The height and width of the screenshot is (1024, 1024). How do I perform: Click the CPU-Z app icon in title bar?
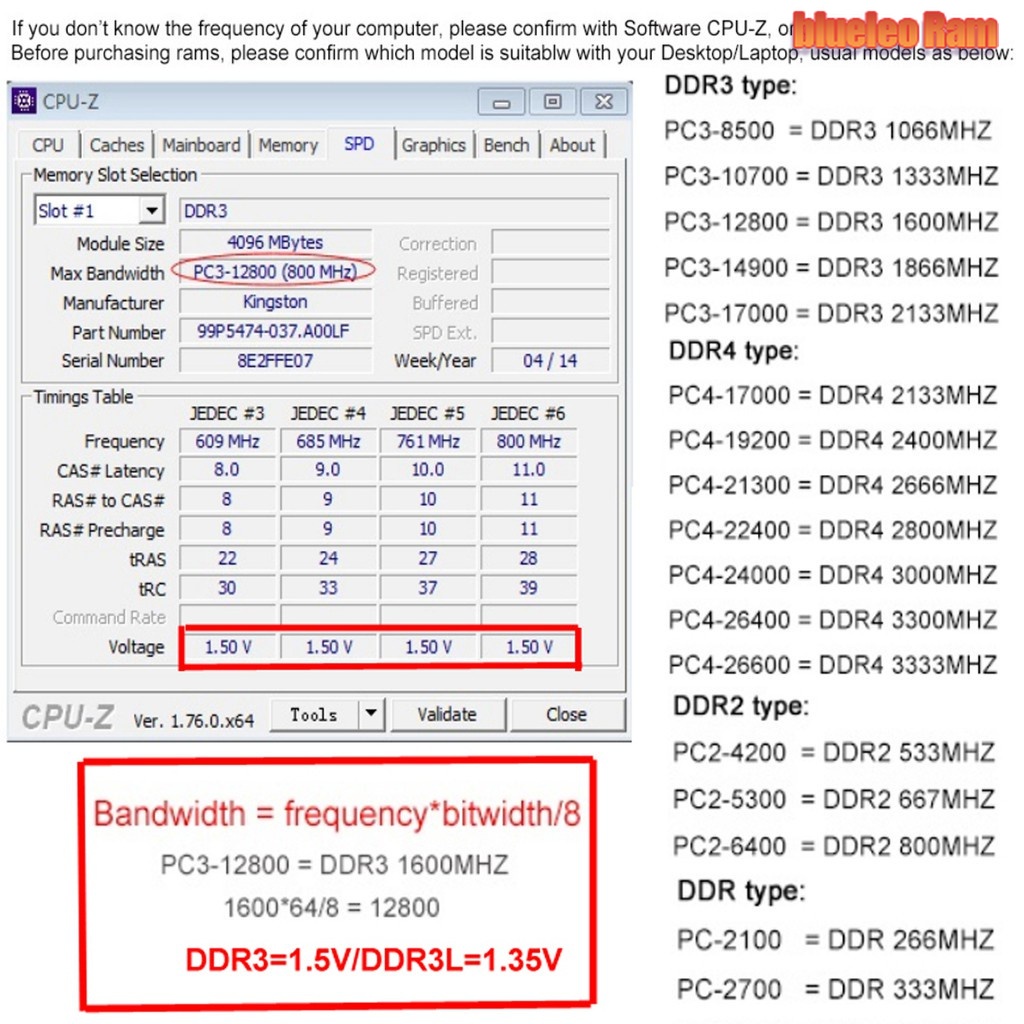[x=24, y=101]
